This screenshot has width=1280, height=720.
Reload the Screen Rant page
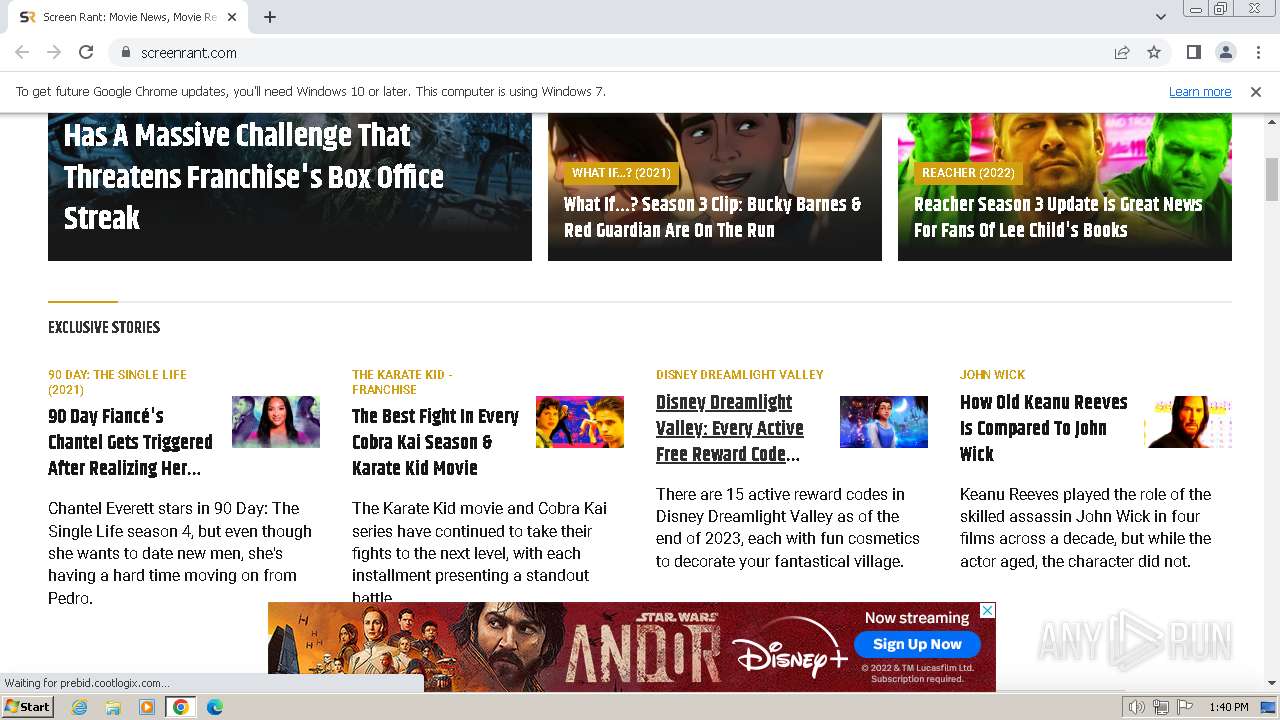pos(86,52)
